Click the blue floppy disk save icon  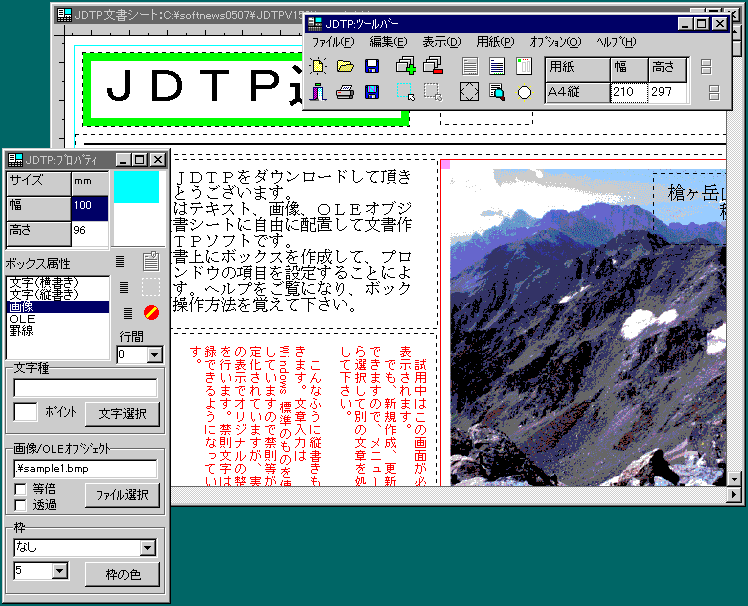click(x=372, y=66)
